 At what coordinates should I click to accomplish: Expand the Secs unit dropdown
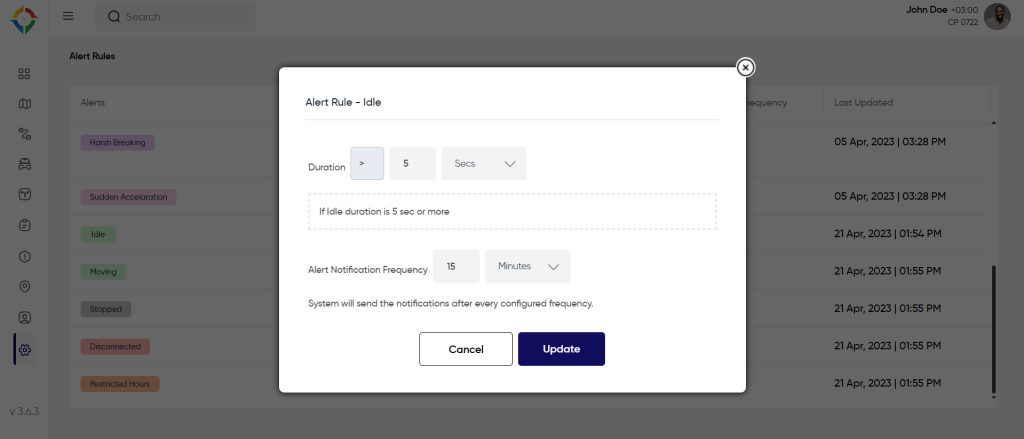tap(484, 163)
